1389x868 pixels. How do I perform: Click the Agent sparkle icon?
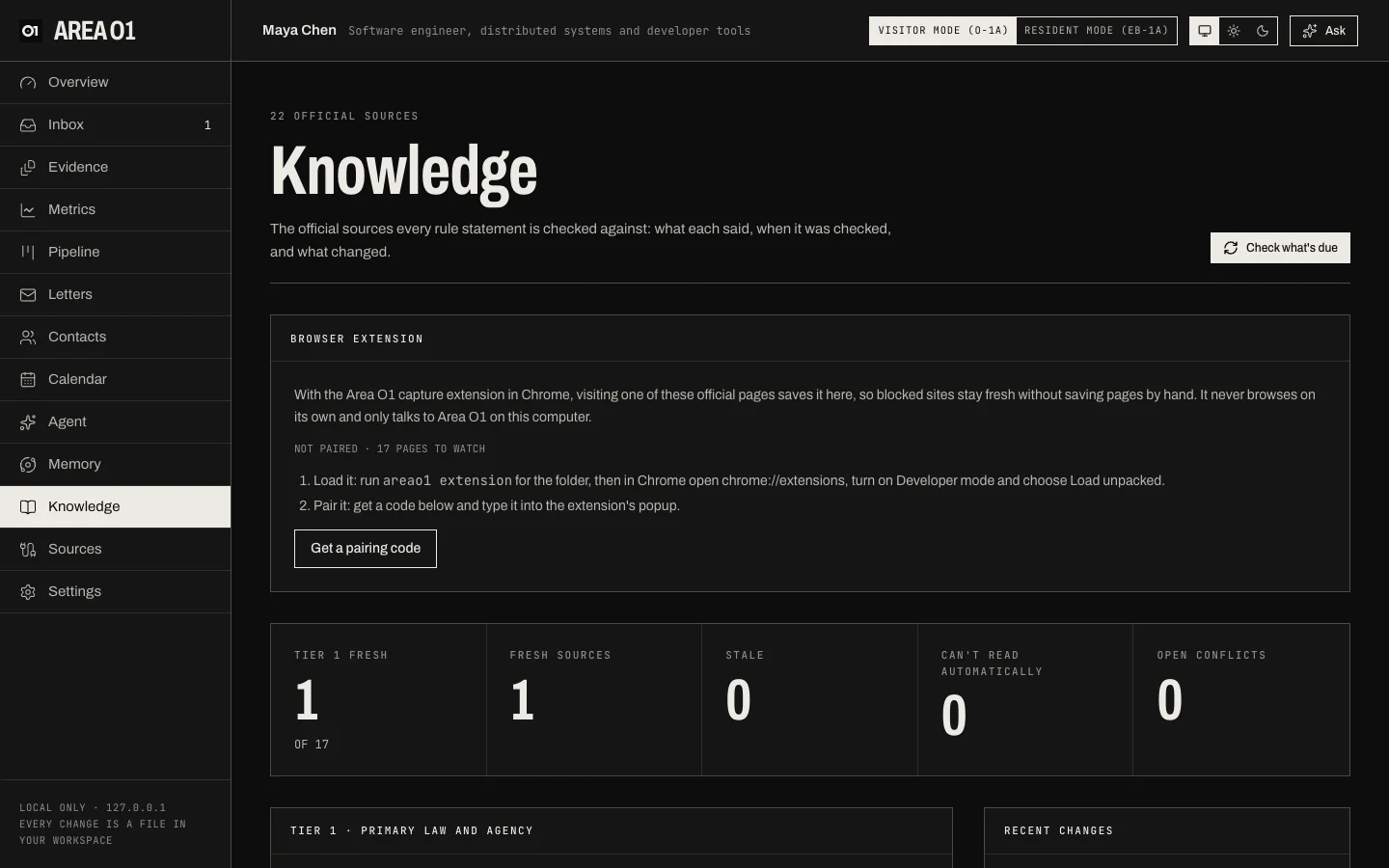tap(28, 422)
